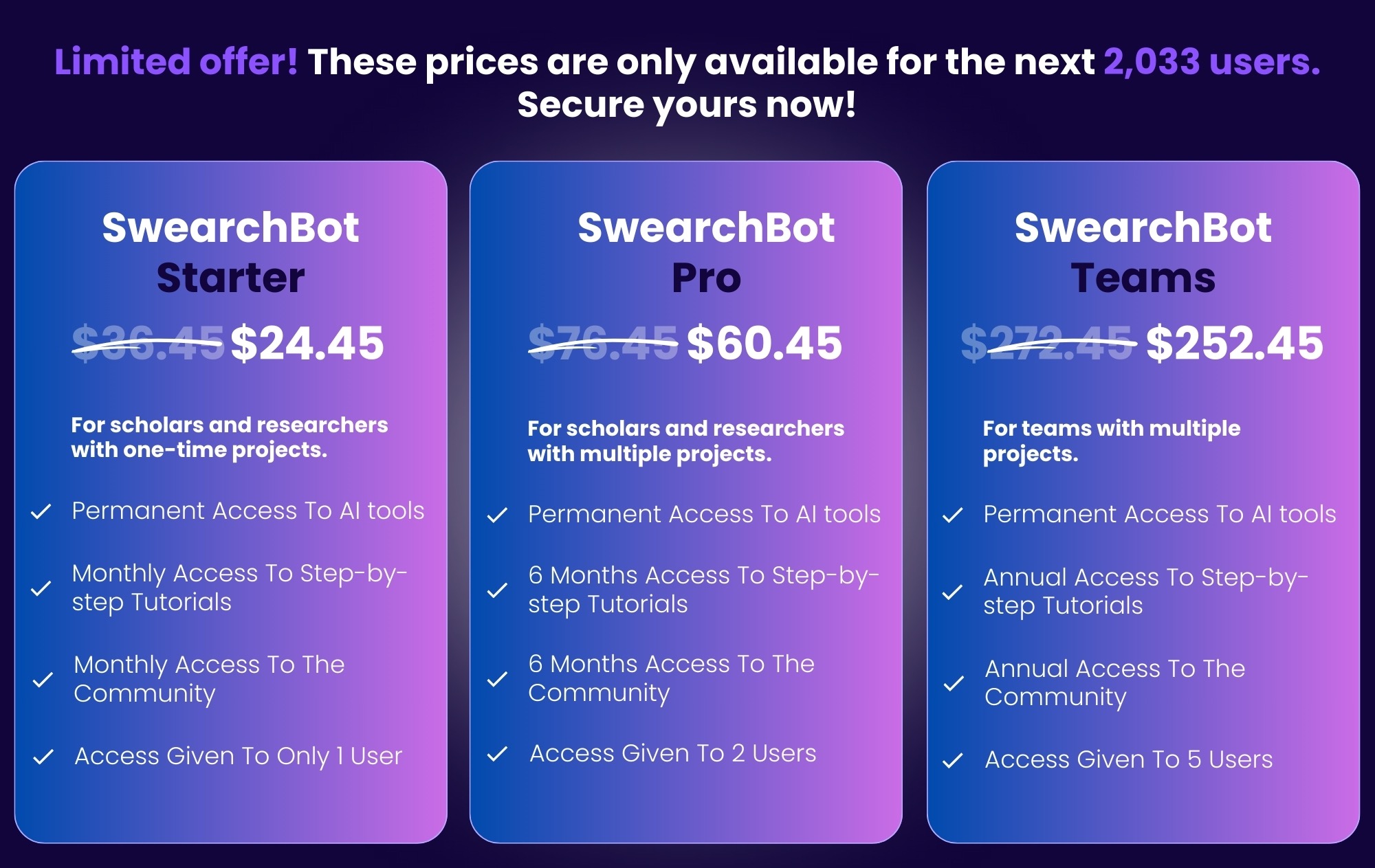Screen dimensions: 1375x868
Task: Select the SwearchBot Pro plan title
Action: coord(706,252)
